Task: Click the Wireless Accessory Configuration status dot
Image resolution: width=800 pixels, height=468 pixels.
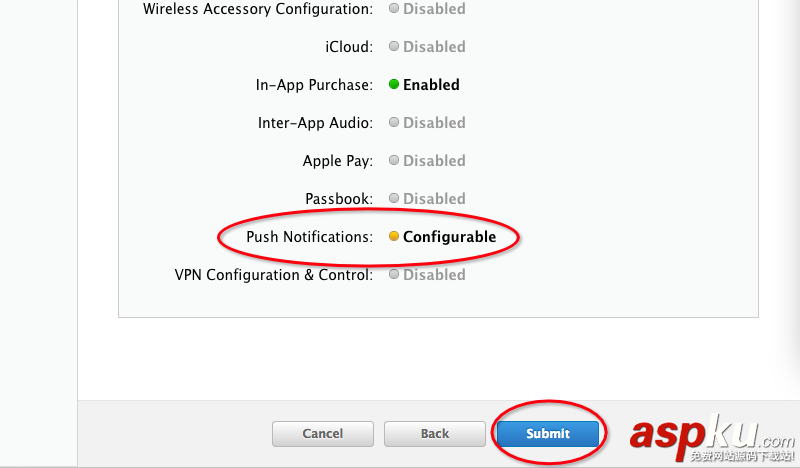Action: [394, 9]
